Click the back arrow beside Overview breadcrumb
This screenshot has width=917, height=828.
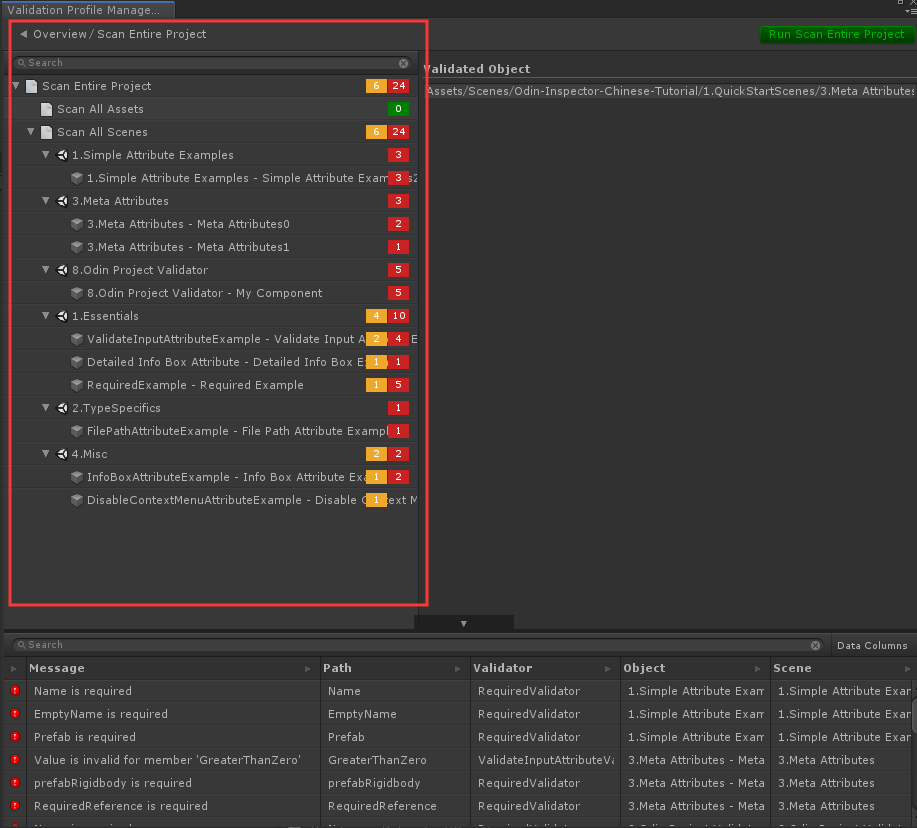tap(23, 35)
